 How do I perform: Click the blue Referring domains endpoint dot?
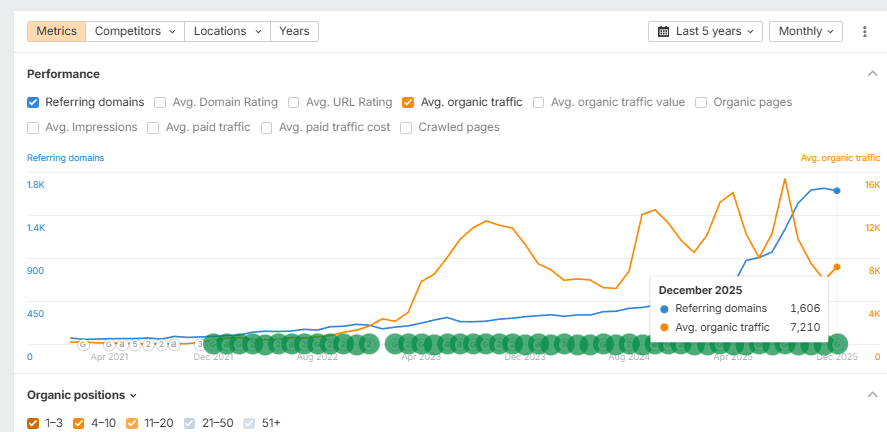tap(837, 190)
